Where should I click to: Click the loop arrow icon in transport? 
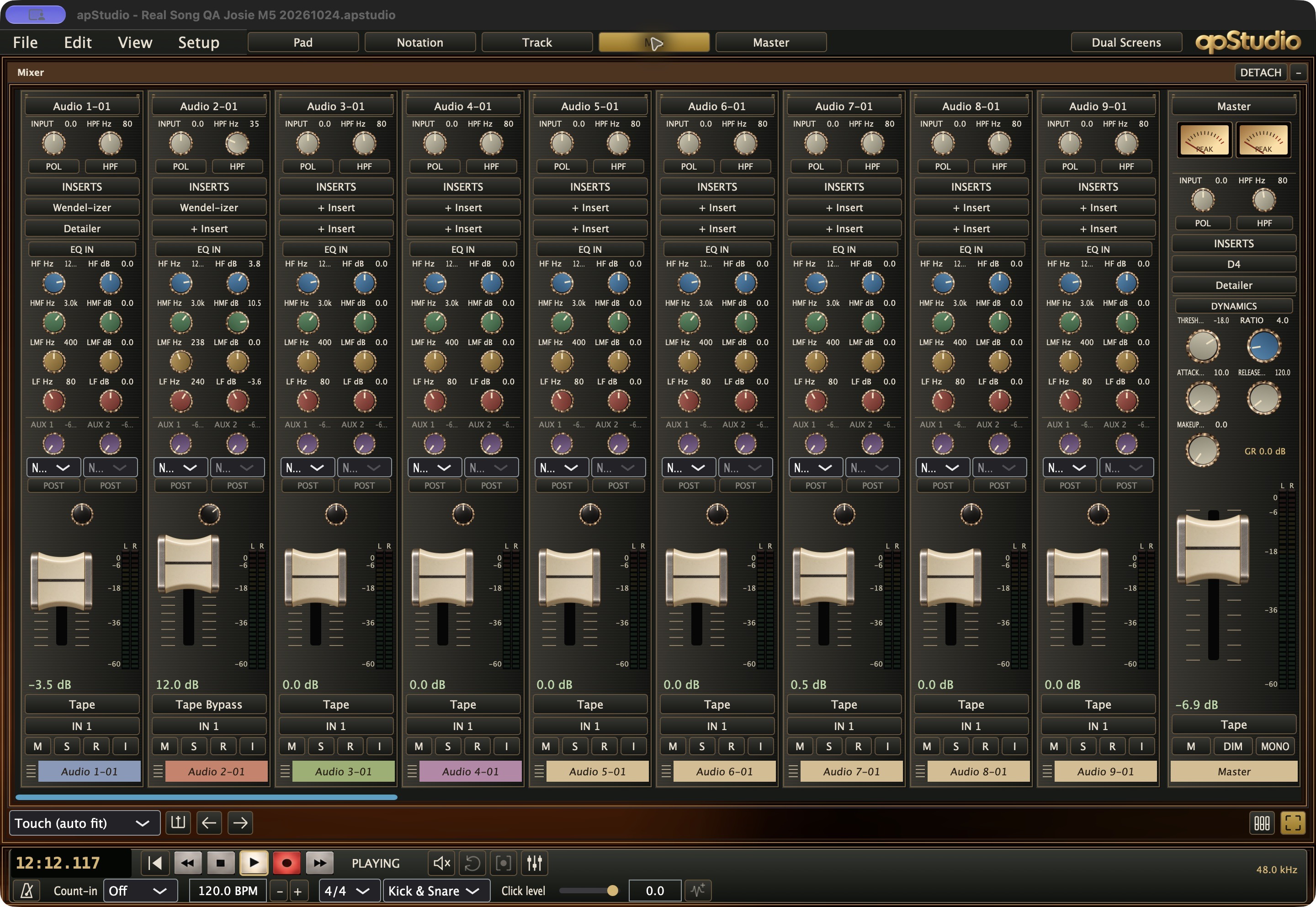click(x=472, y=863)
